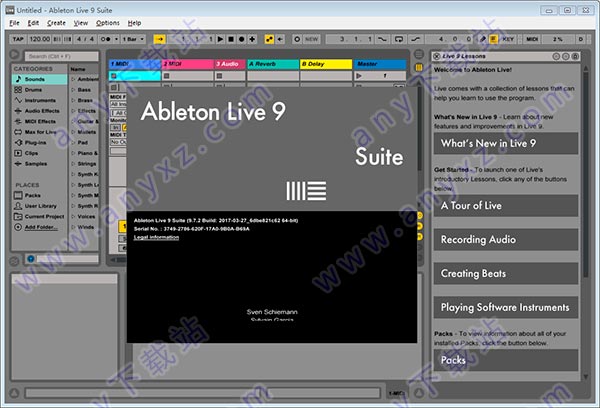Screen dimensions: 600x408
Task: Select the 3 Audio track header
Action: point(230,64)
